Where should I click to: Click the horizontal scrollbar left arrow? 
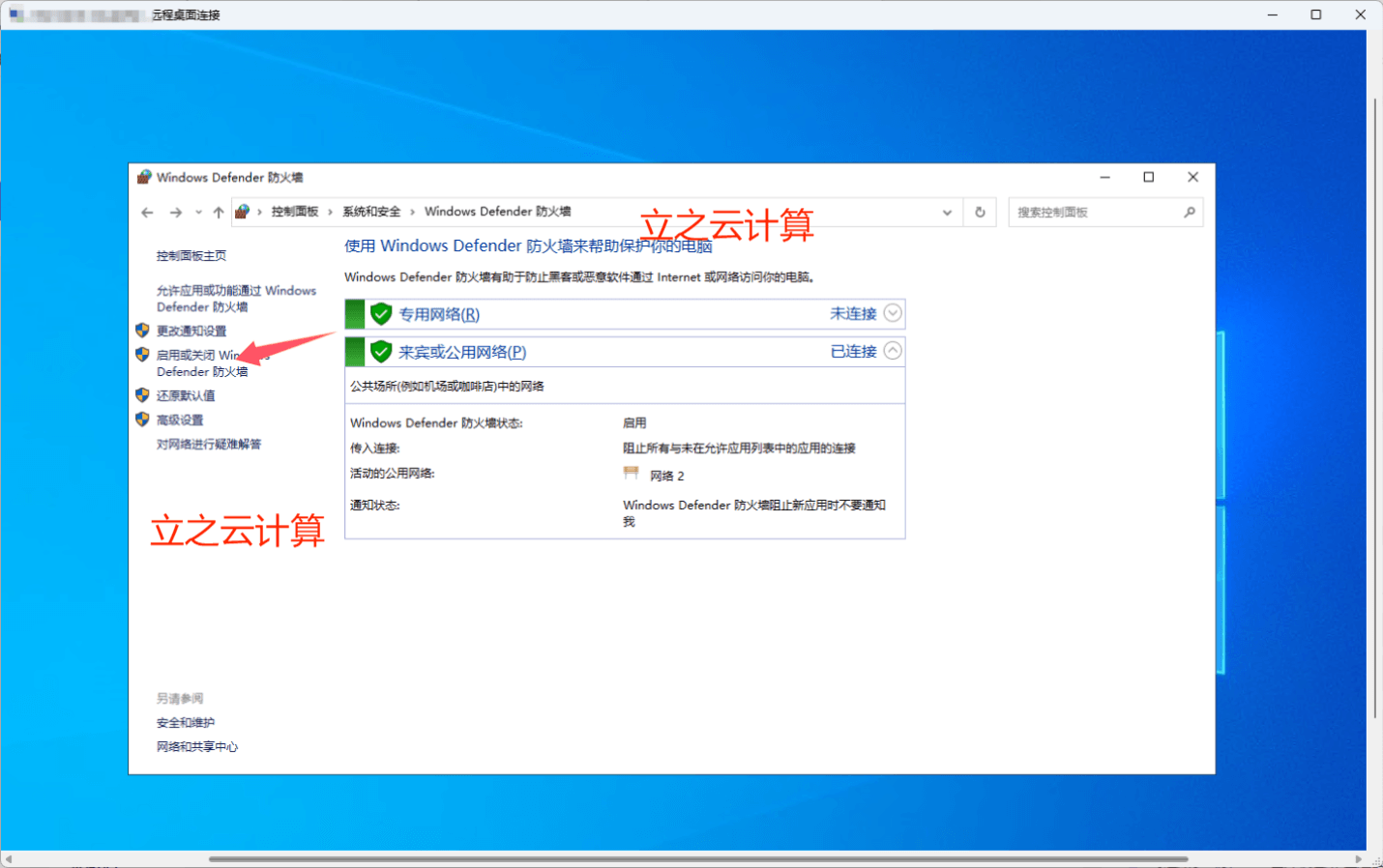(8, 859)
